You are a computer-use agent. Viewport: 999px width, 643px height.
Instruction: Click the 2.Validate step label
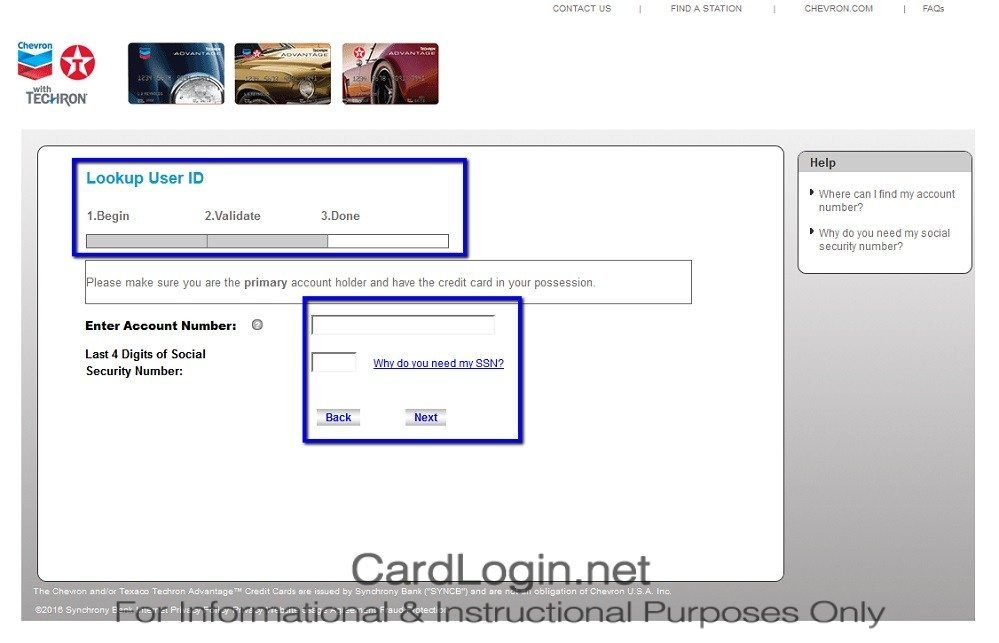[232, 216]
